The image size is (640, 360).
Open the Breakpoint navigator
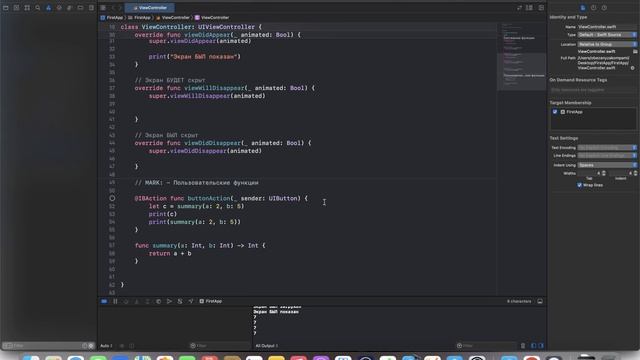80,8
